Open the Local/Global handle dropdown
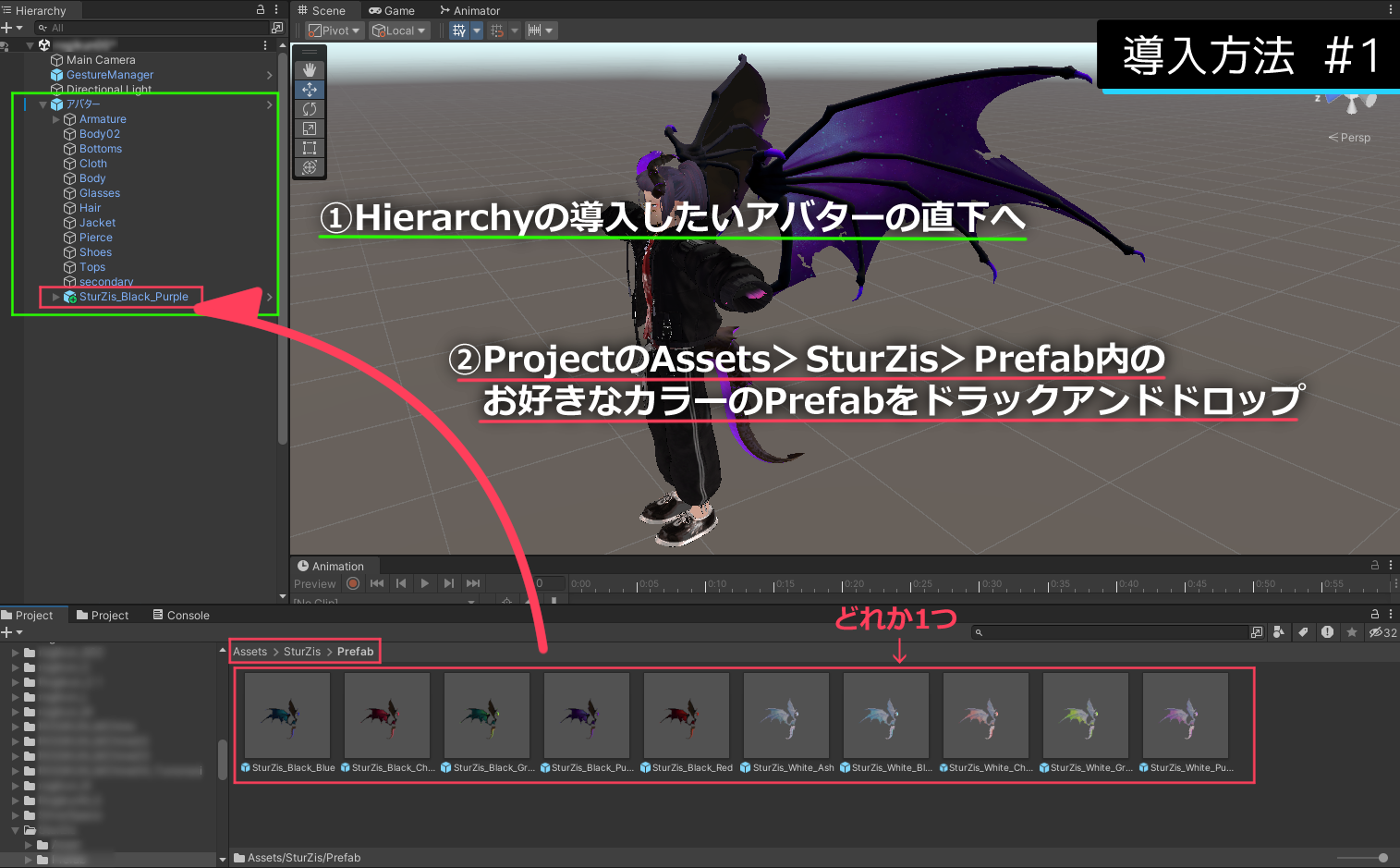Viewport: 1400px width, 868px height. tap(397, 30)
